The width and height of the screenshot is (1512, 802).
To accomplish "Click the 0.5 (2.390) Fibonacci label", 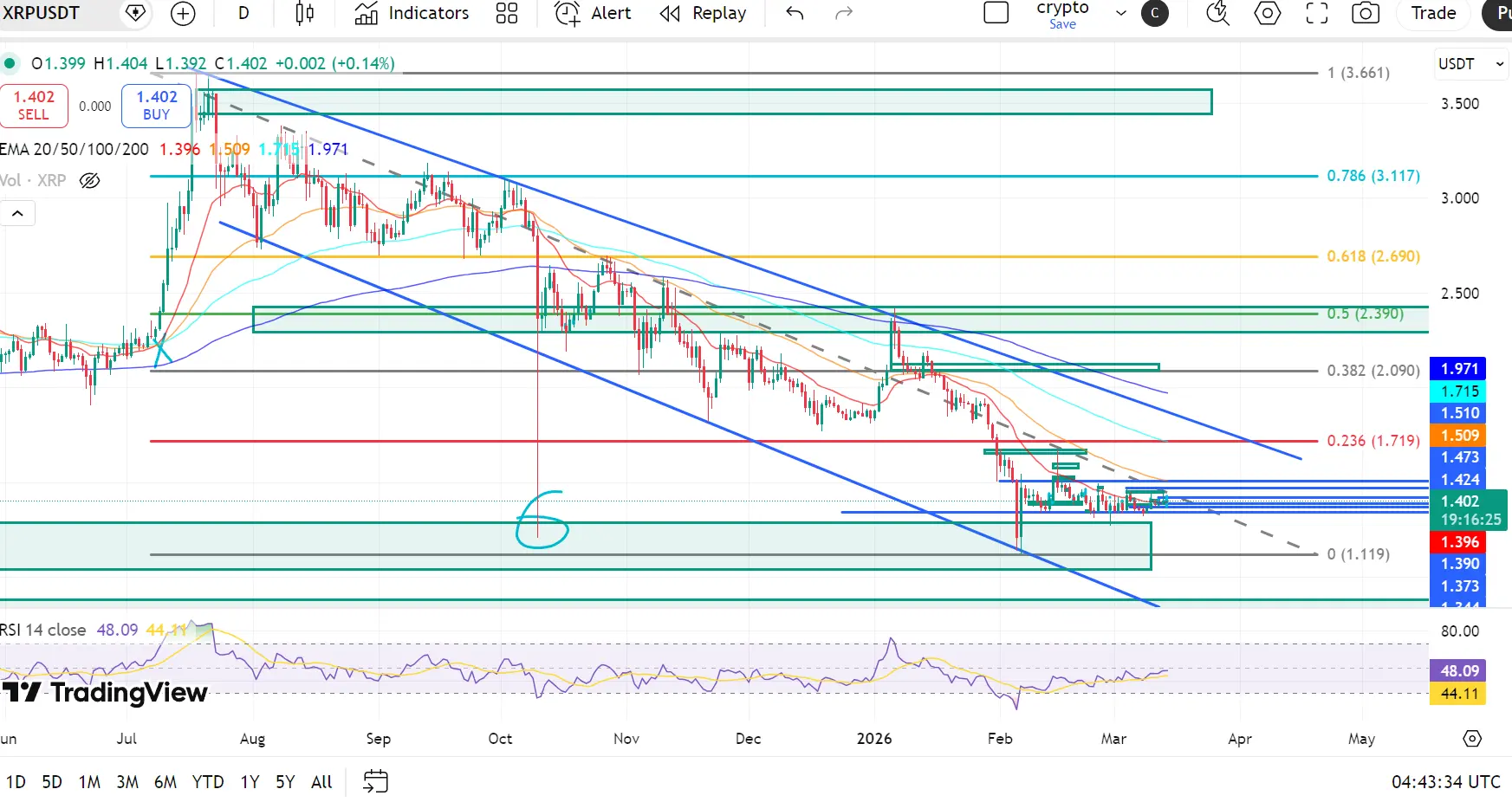I will [x=1365, y=314].
